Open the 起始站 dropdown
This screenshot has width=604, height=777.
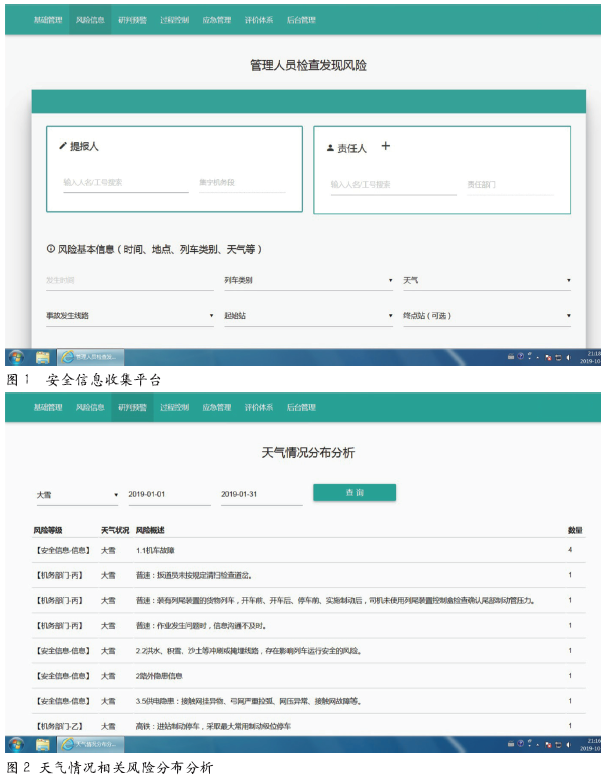307,315
